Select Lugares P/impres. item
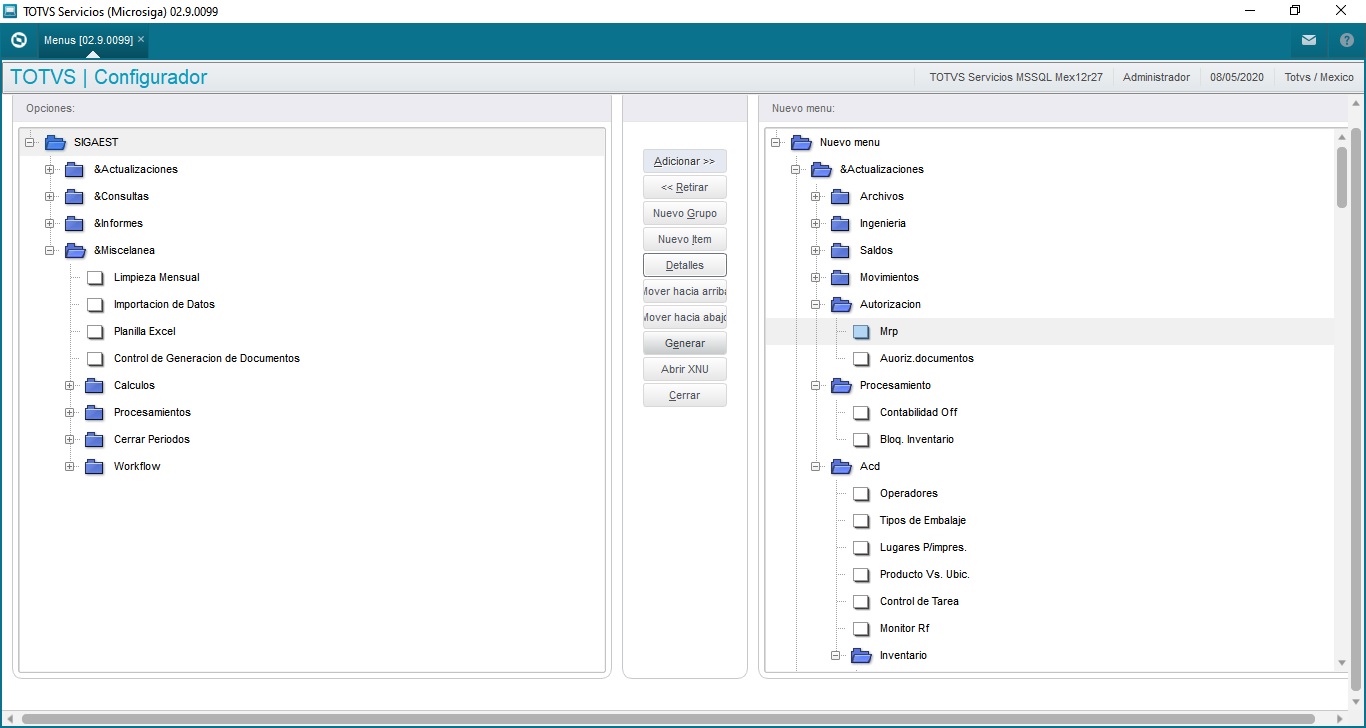 [x=923, y=547]
